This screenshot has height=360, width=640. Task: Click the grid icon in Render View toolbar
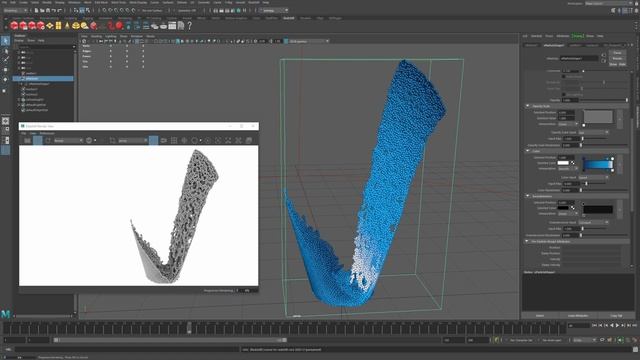tap(174, 140)
